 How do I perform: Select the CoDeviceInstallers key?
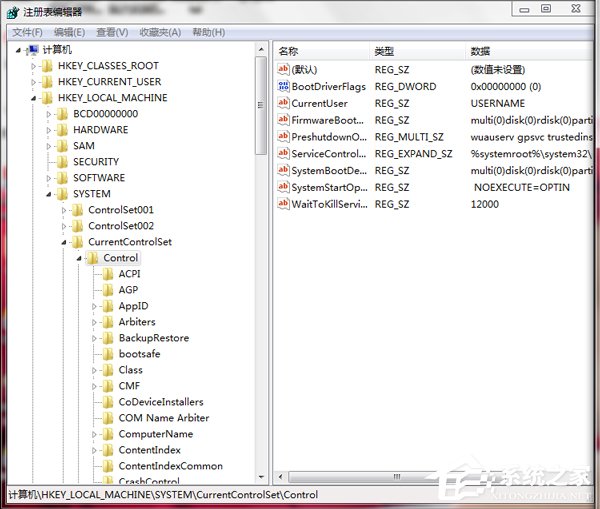(161, 402)
